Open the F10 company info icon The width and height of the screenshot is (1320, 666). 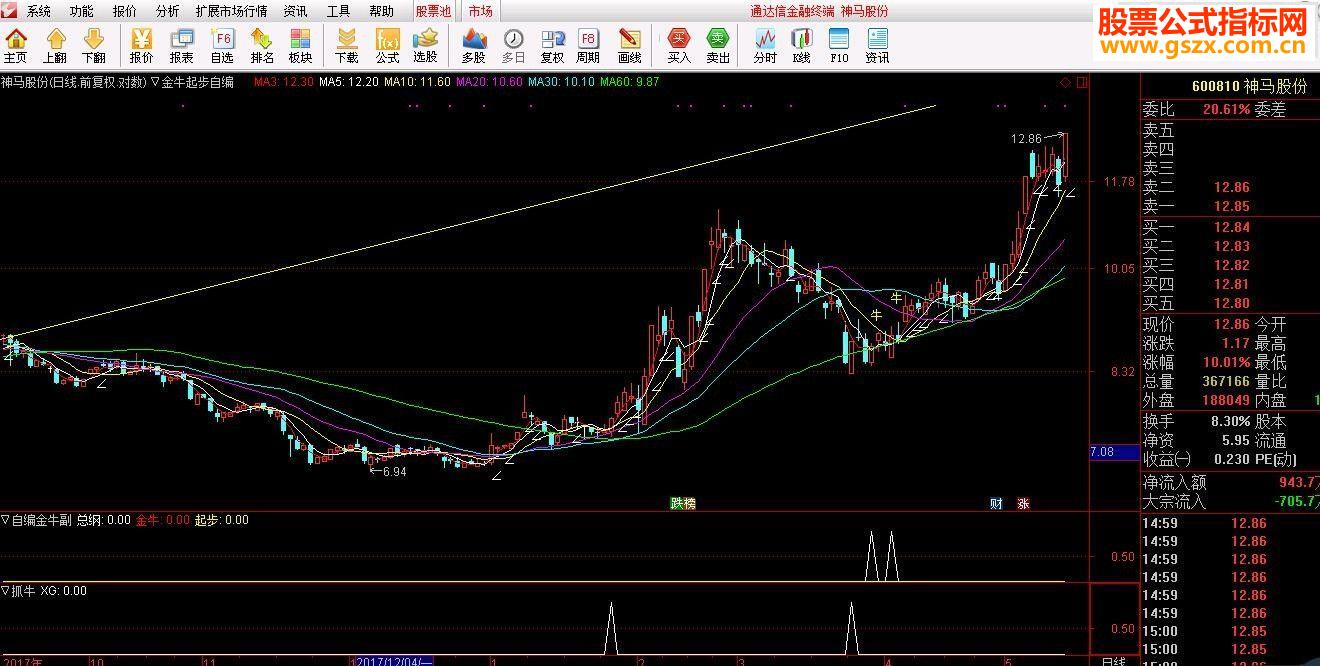click(839, 46)
